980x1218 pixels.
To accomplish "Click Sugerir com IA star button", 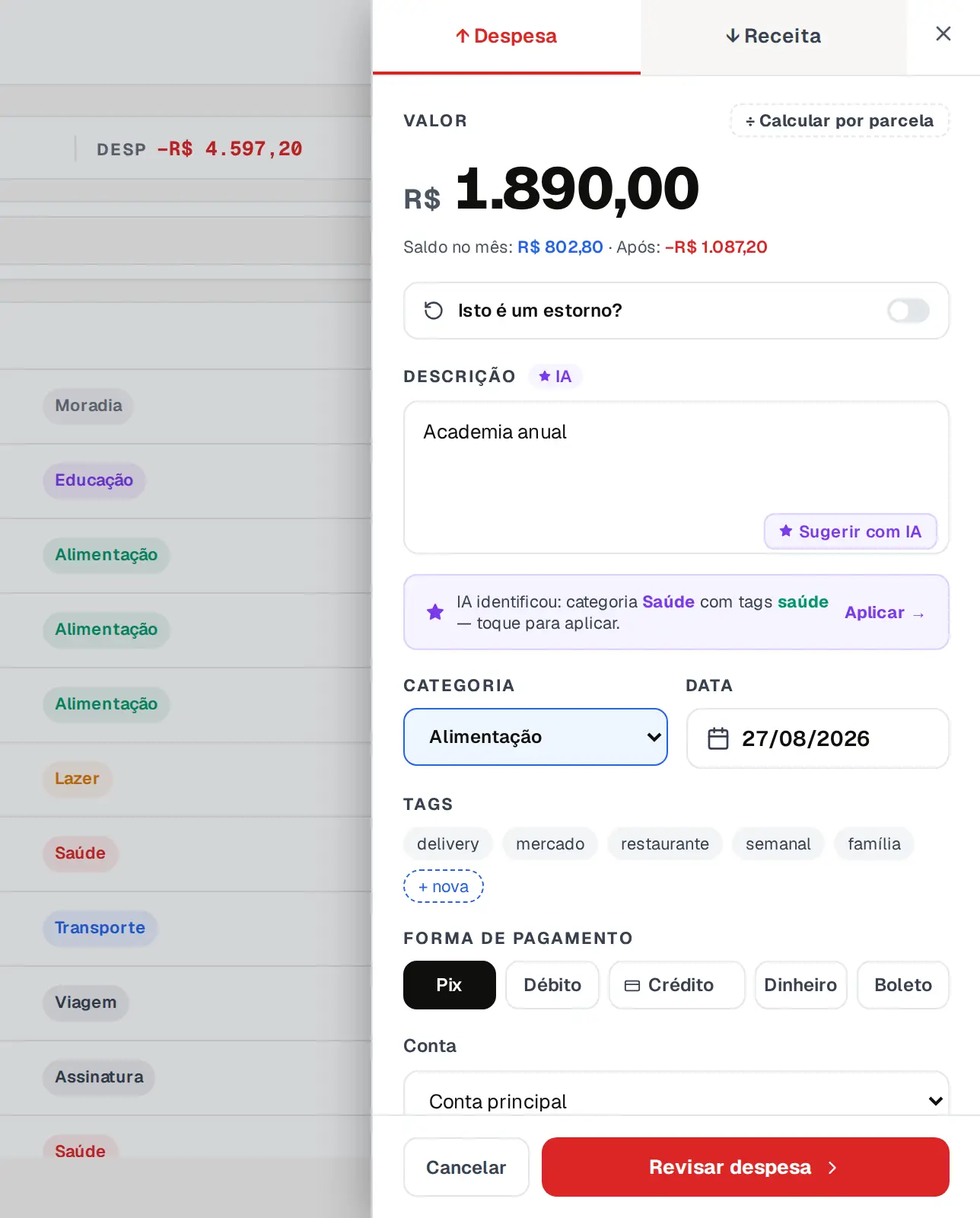I will click(x=850, y=531).
